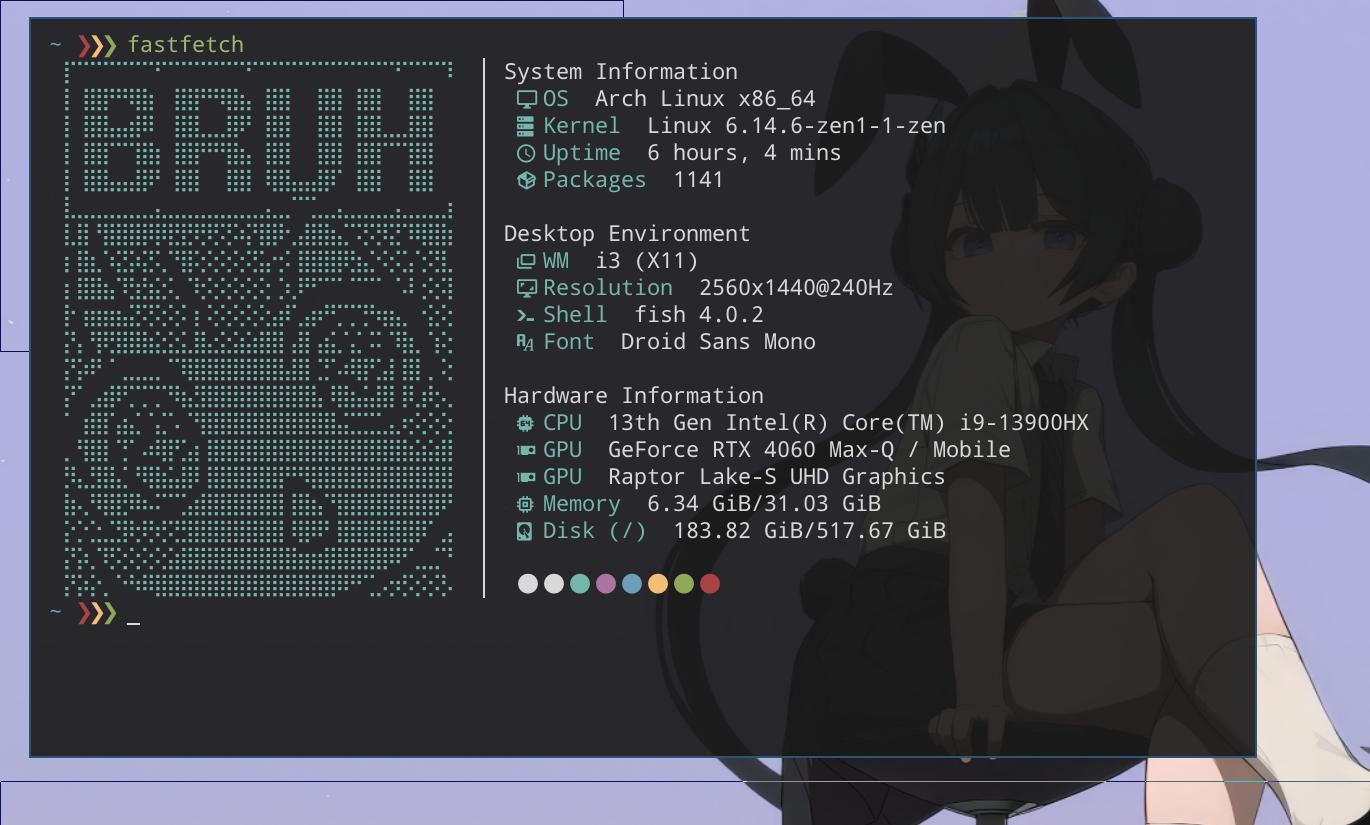Screen dimensions: 1370x825
Task: Click the Arch Linux x86_64 value
Action: 705,99
